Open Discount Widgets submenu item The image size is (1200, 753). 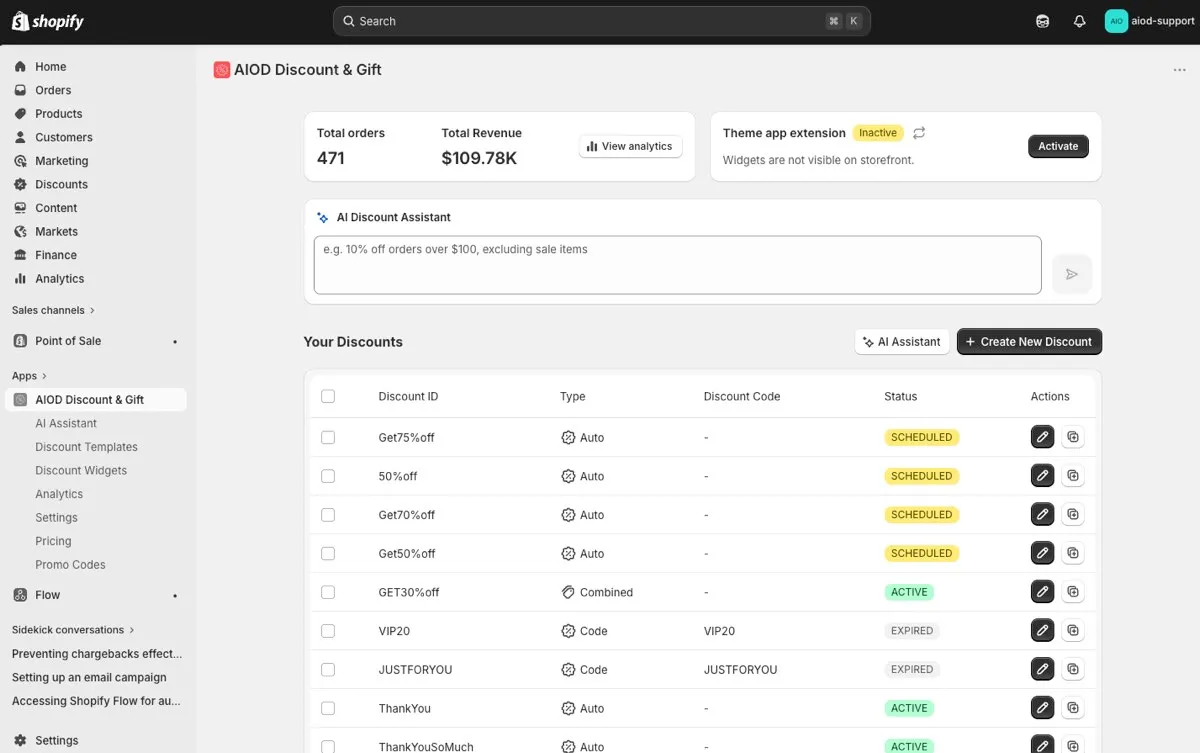click(81, 471)
